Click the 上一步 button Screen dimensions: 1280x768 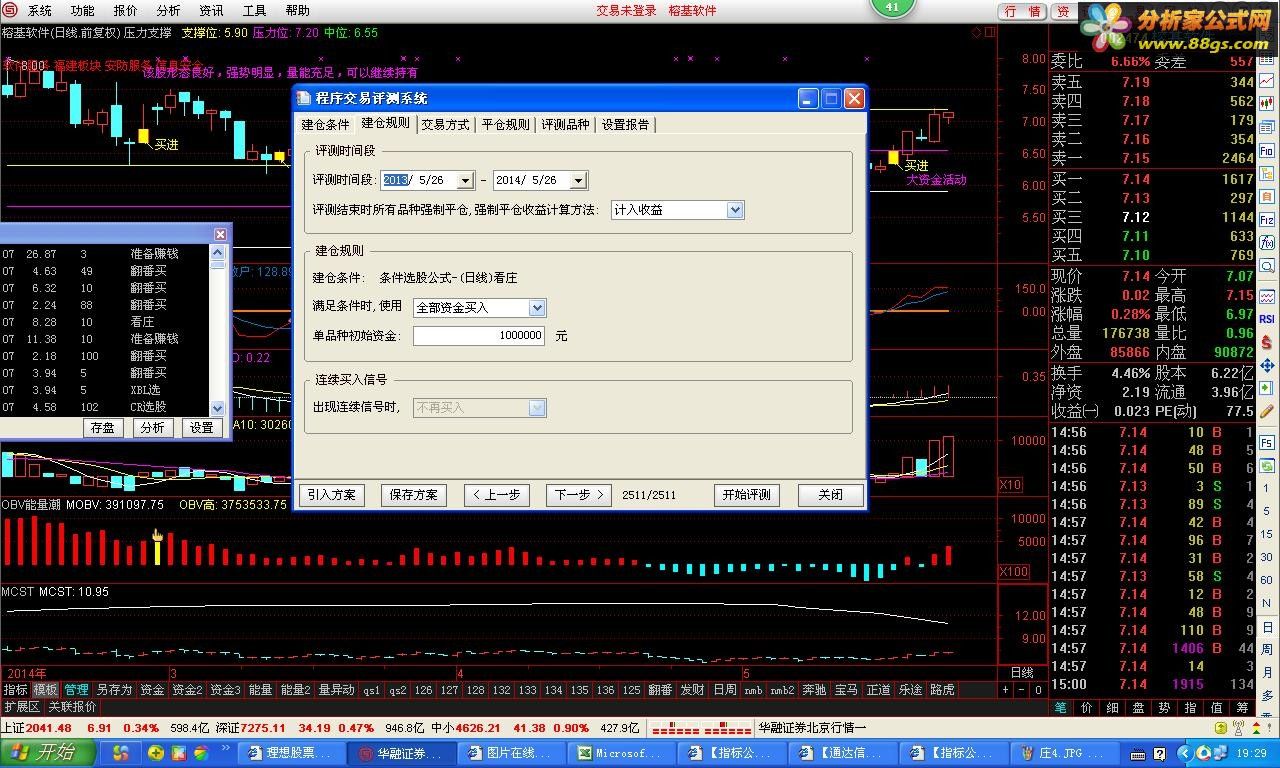496,495
